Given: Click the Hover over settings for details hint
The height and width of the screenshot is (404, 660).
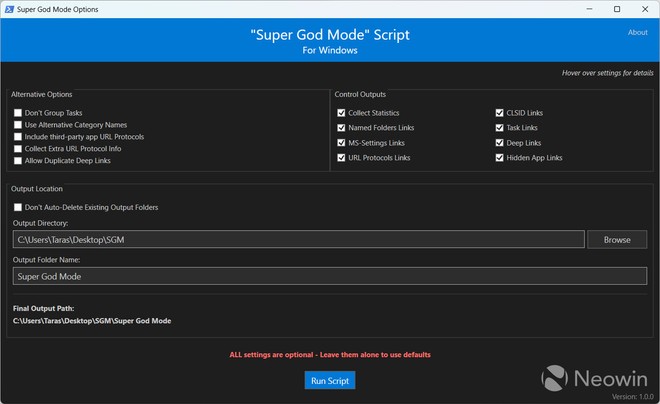Looking at the screenshot, I should [x=607, y=73].
